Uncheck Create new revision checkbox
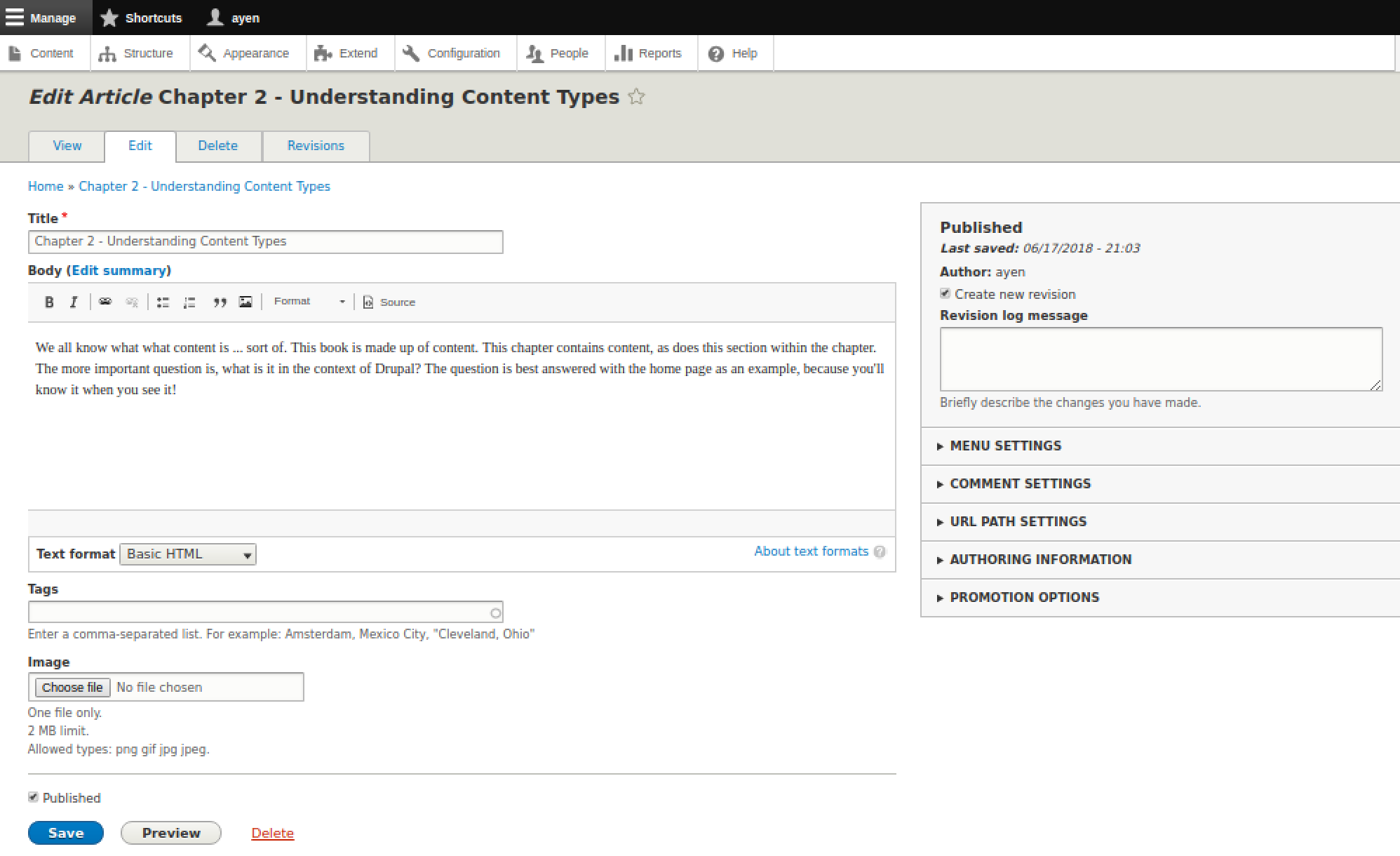The image size is (1400, 856). point(945,293)
